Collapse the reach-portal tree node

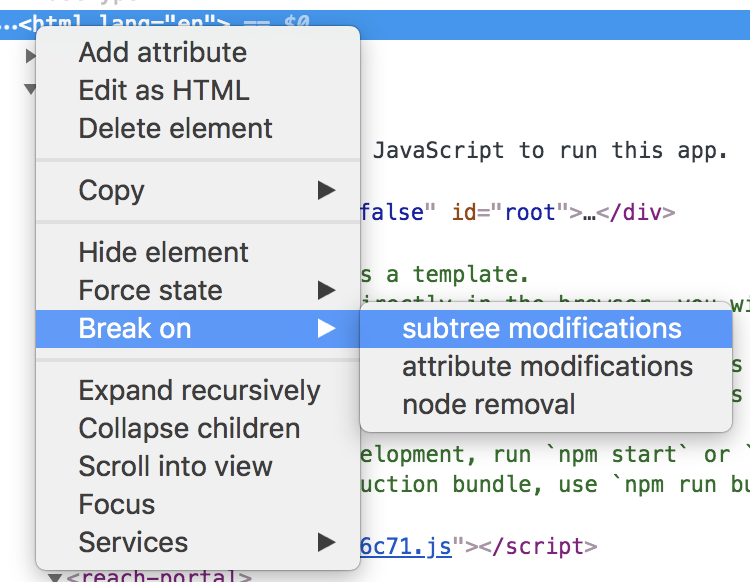(54, 577)
